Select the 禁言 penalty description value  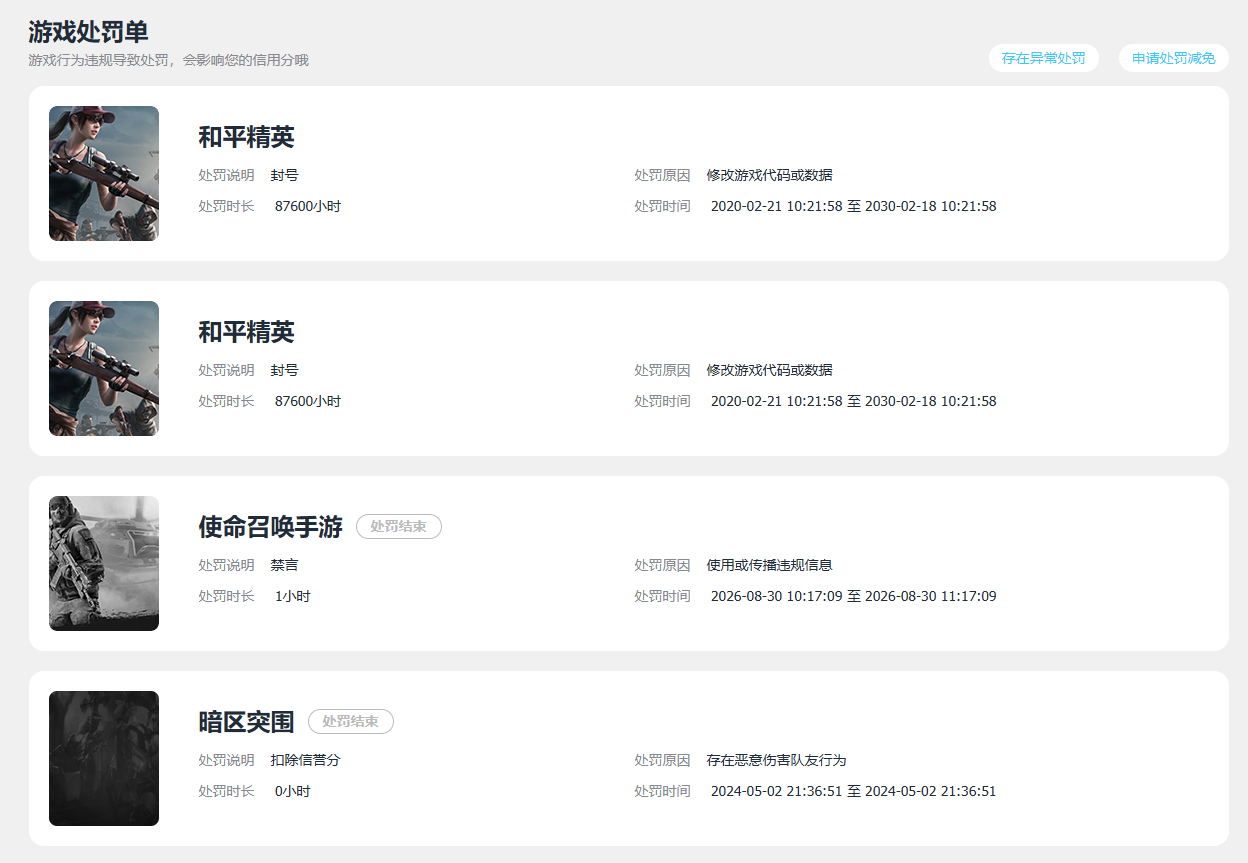coord(284,565)
